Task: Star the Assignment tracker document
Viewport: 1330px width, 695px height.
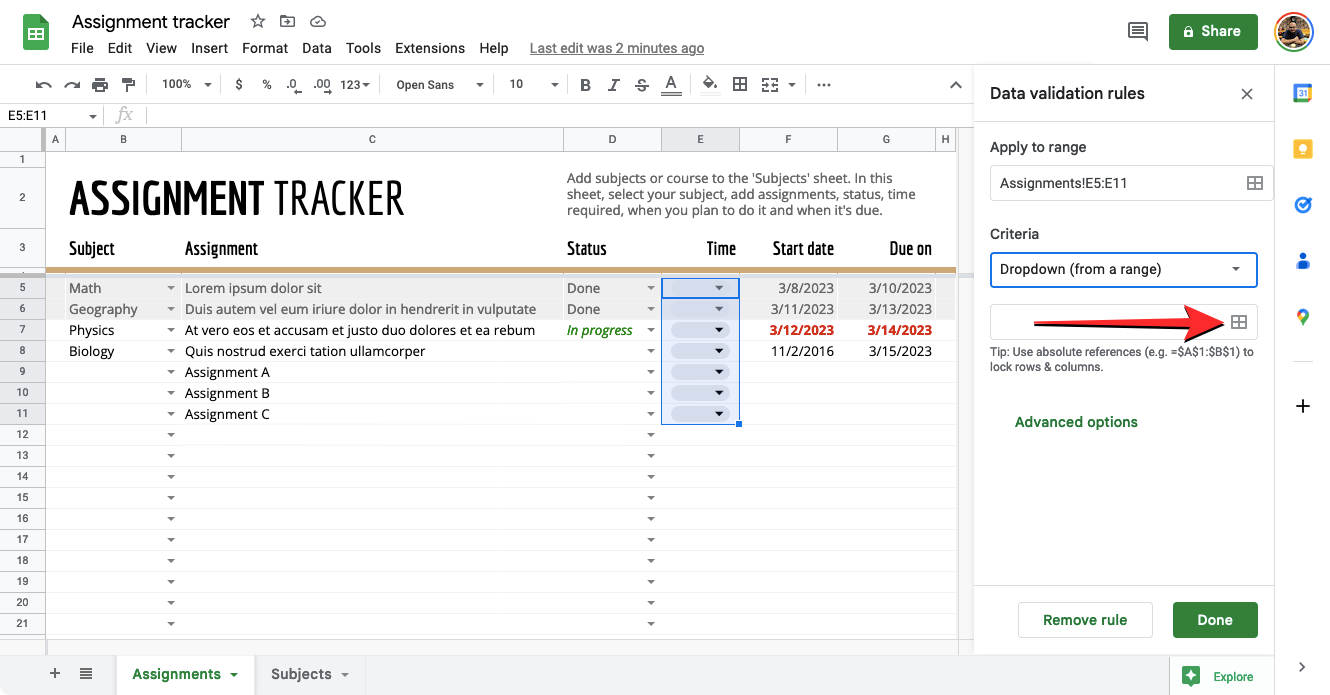Action: point(258,21)
